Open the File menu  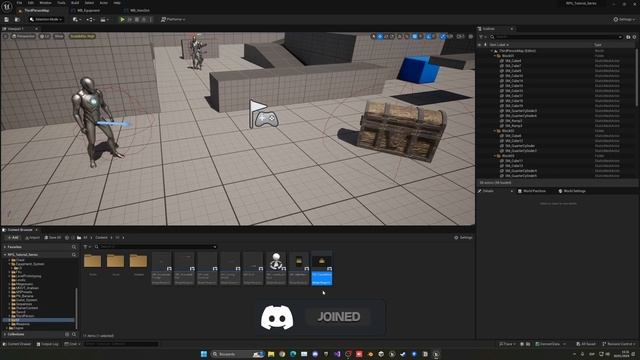tap(19, 3)
